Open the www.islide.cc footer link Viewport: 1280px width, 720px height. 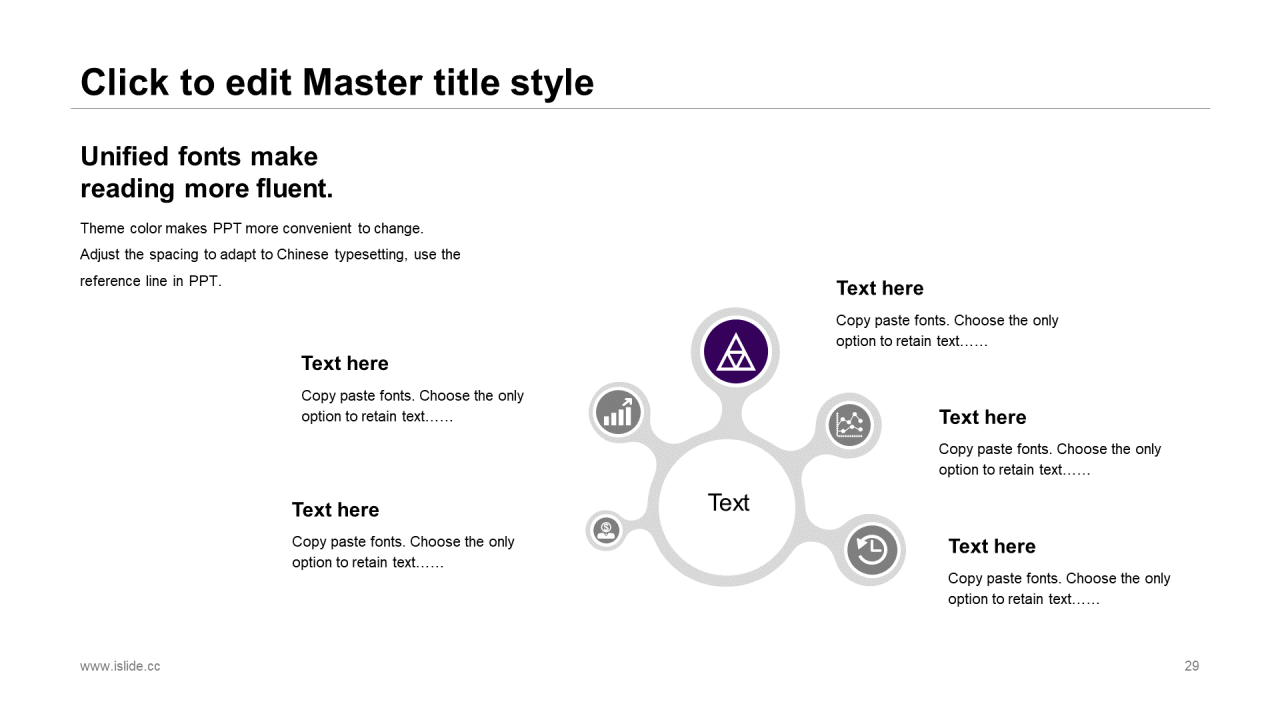(120, 666)
